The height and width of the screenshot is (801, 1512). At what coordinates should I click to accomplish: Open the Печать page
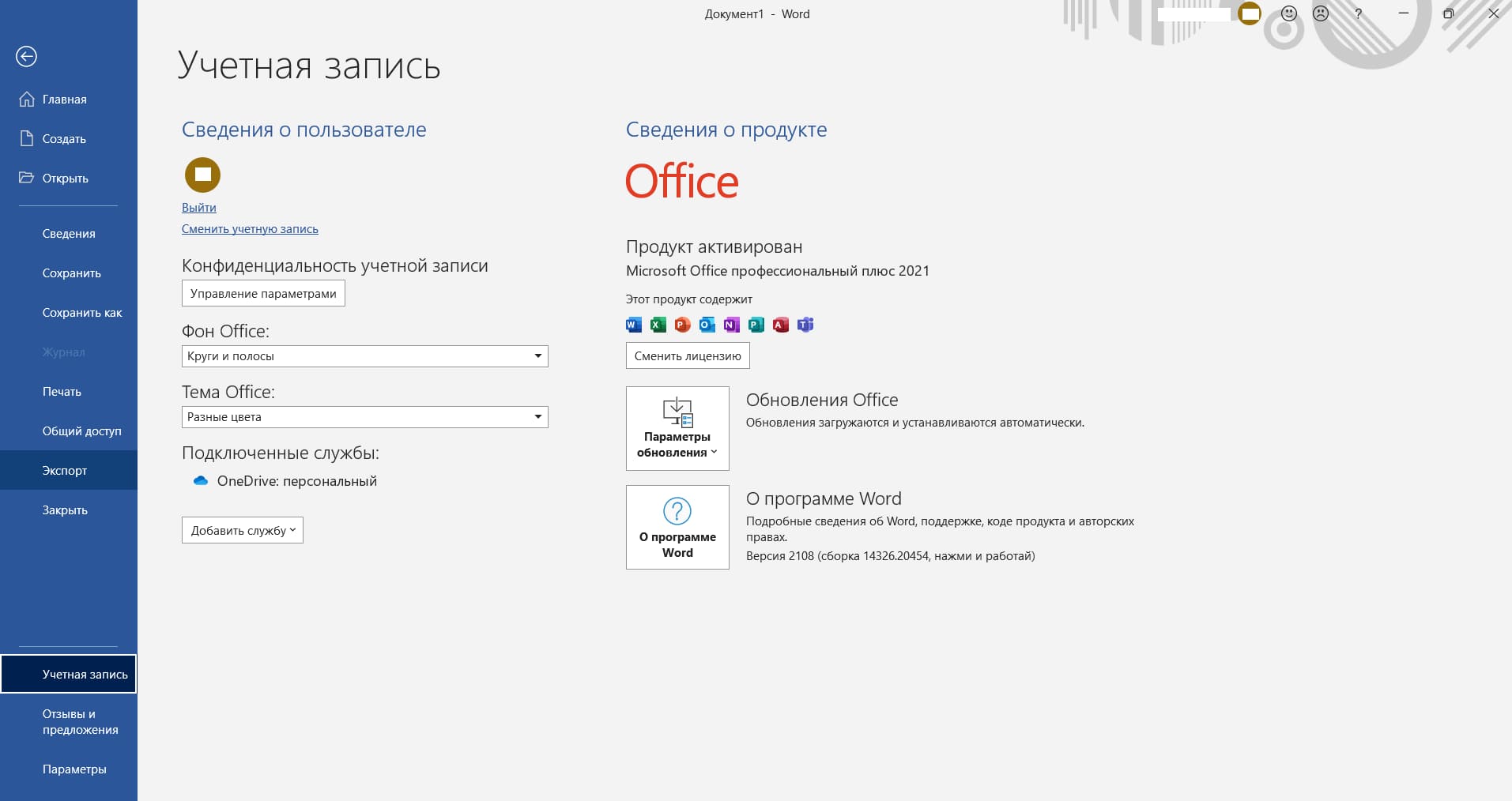click(69, 392)
